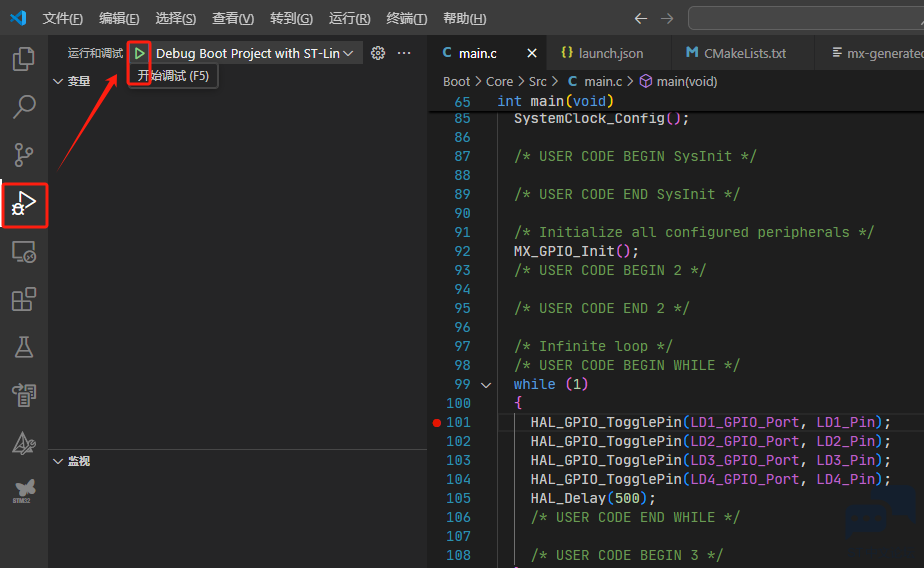Switch to the launch.json tab
924x568 pixels.
click(x=610, y=54)
